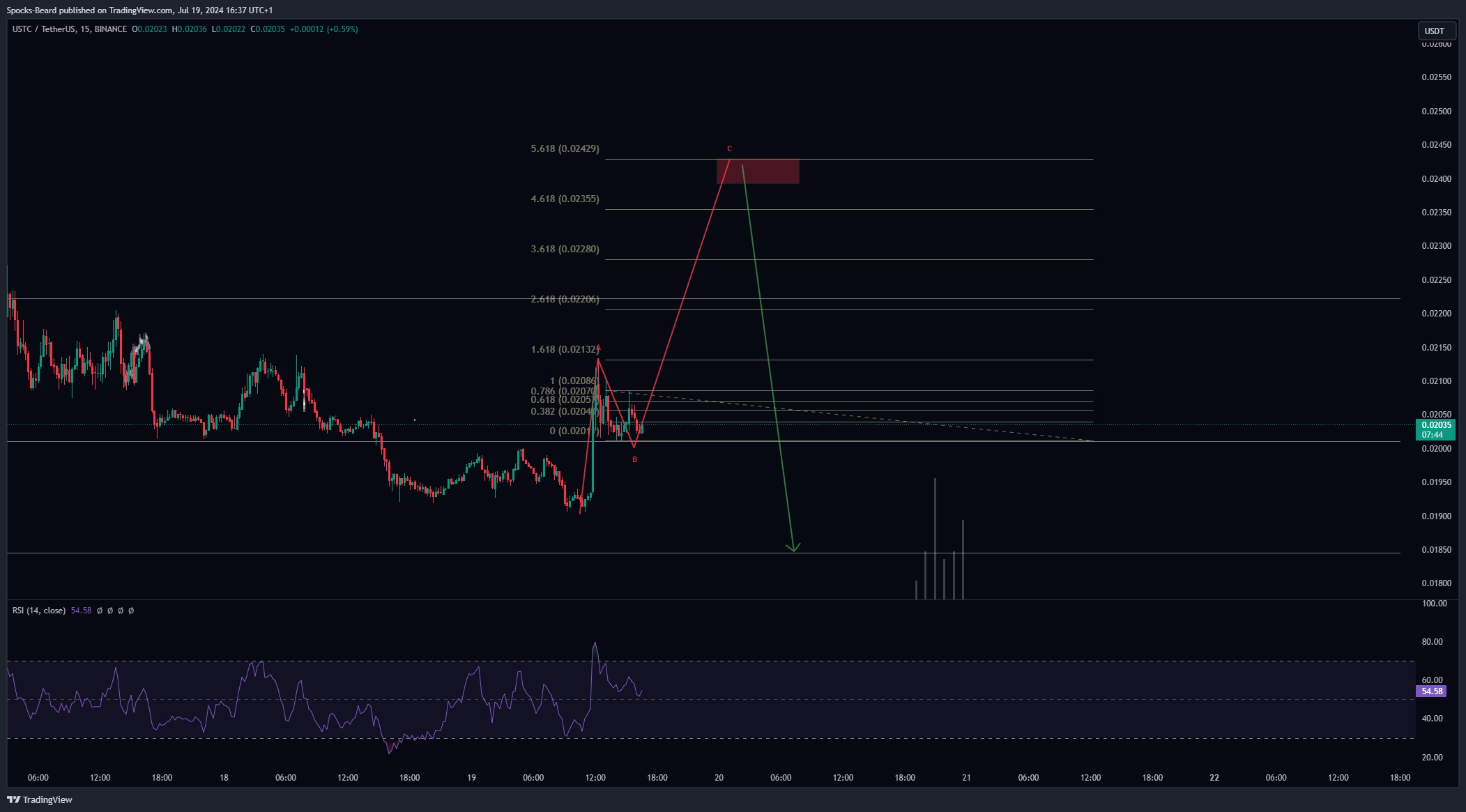Click the 0.02550 price axis label

1436,77
